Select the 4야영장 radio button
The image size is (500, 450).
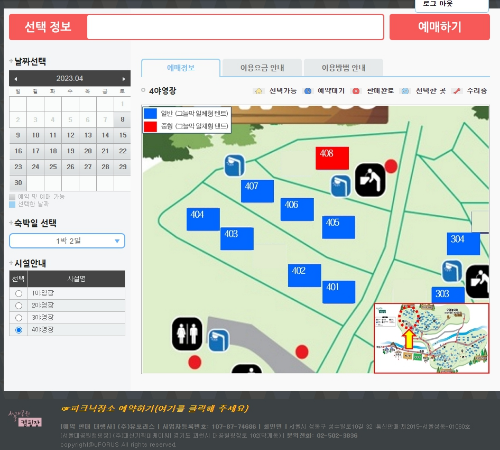click(x=19, y=330)
